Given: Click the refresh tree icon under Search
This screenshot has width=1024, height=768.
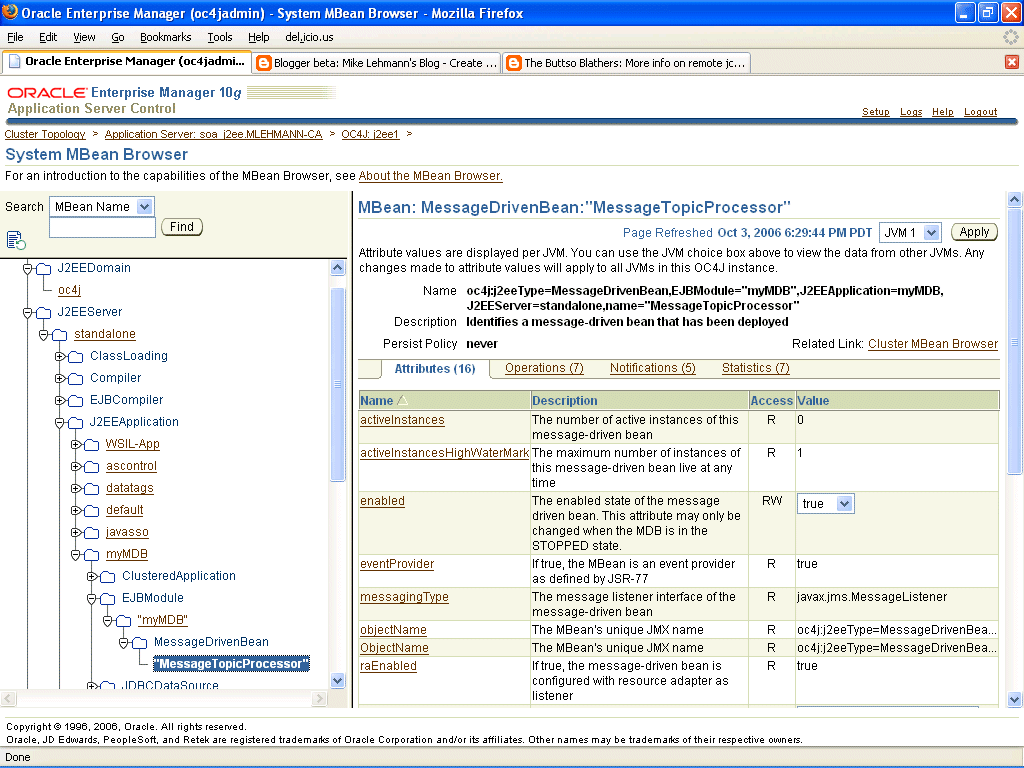Looking at the screenshot, I should (x=16, y=240).
